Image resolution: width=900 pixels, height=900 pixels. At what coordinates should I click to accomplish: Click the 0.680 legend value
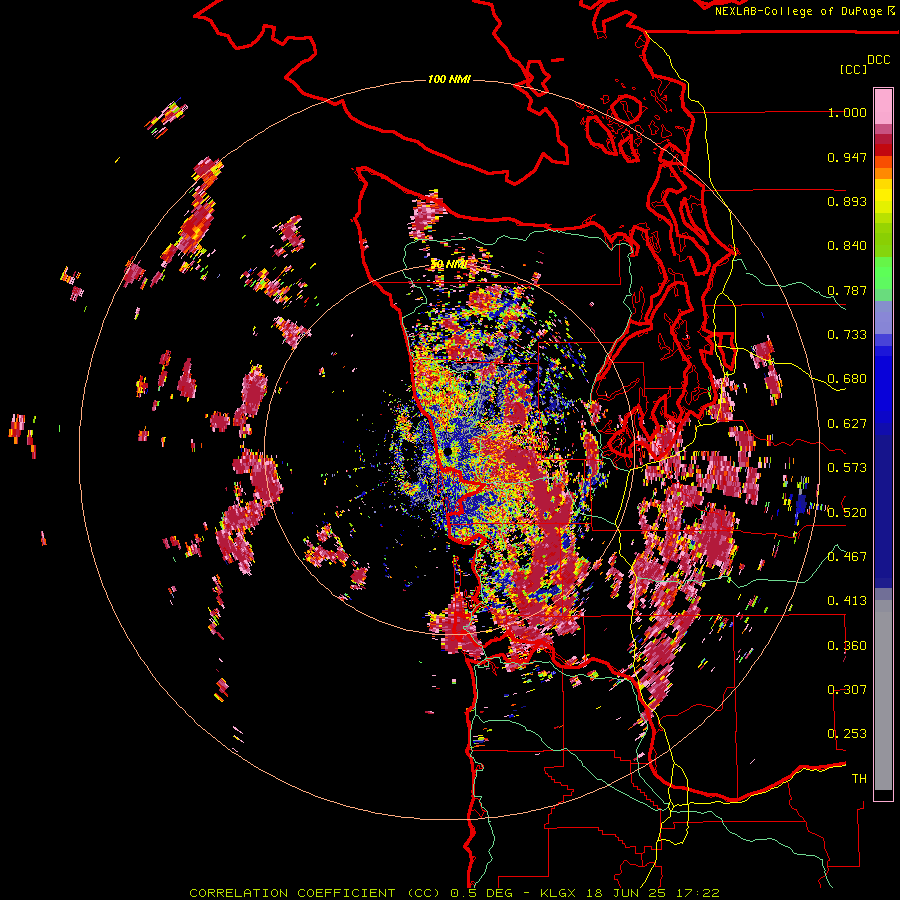tap(847, 379)
